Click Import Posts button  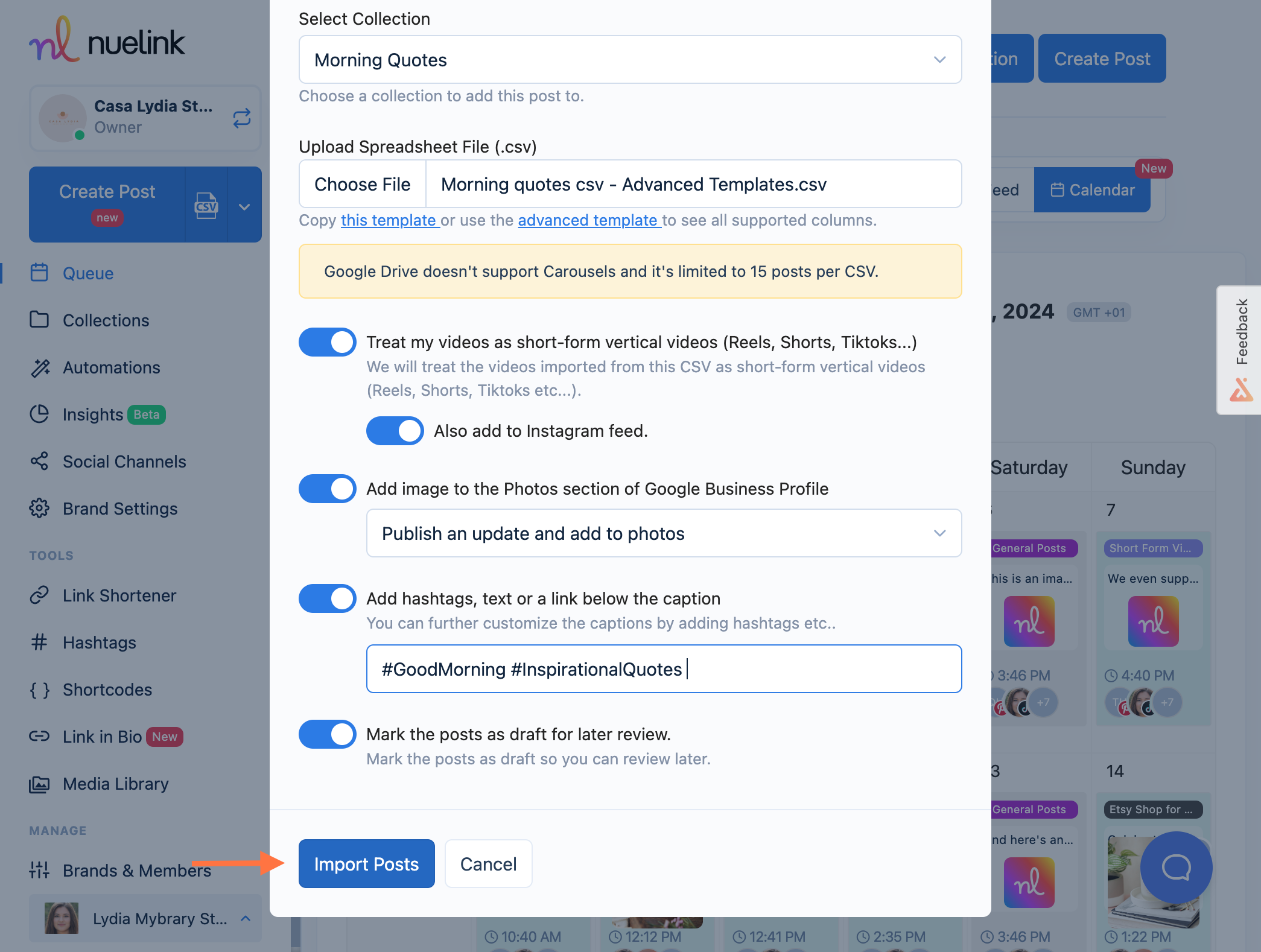367,863
